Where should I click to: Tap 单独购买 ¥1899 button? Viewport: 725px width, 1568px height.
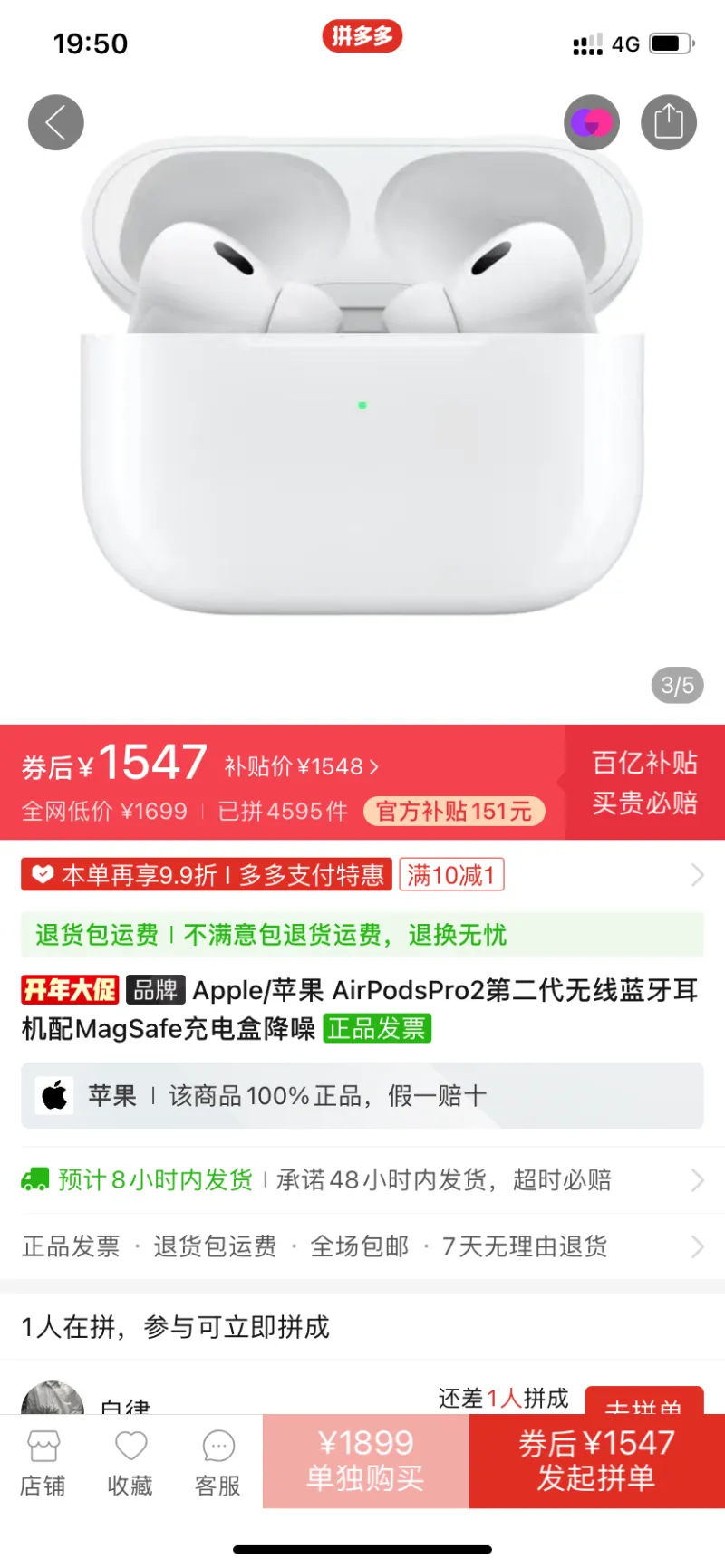(x=366, y=1460)
